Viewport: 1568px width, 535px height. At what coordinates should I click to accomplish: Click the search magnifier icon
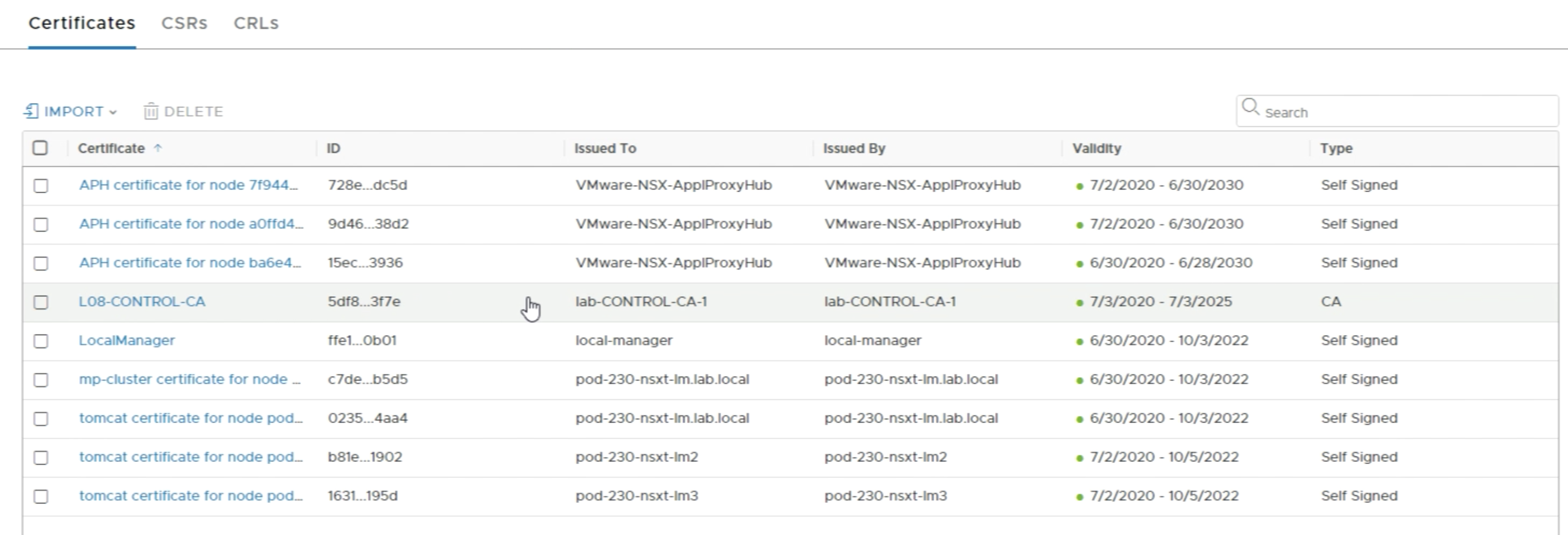coord(1251,108)
